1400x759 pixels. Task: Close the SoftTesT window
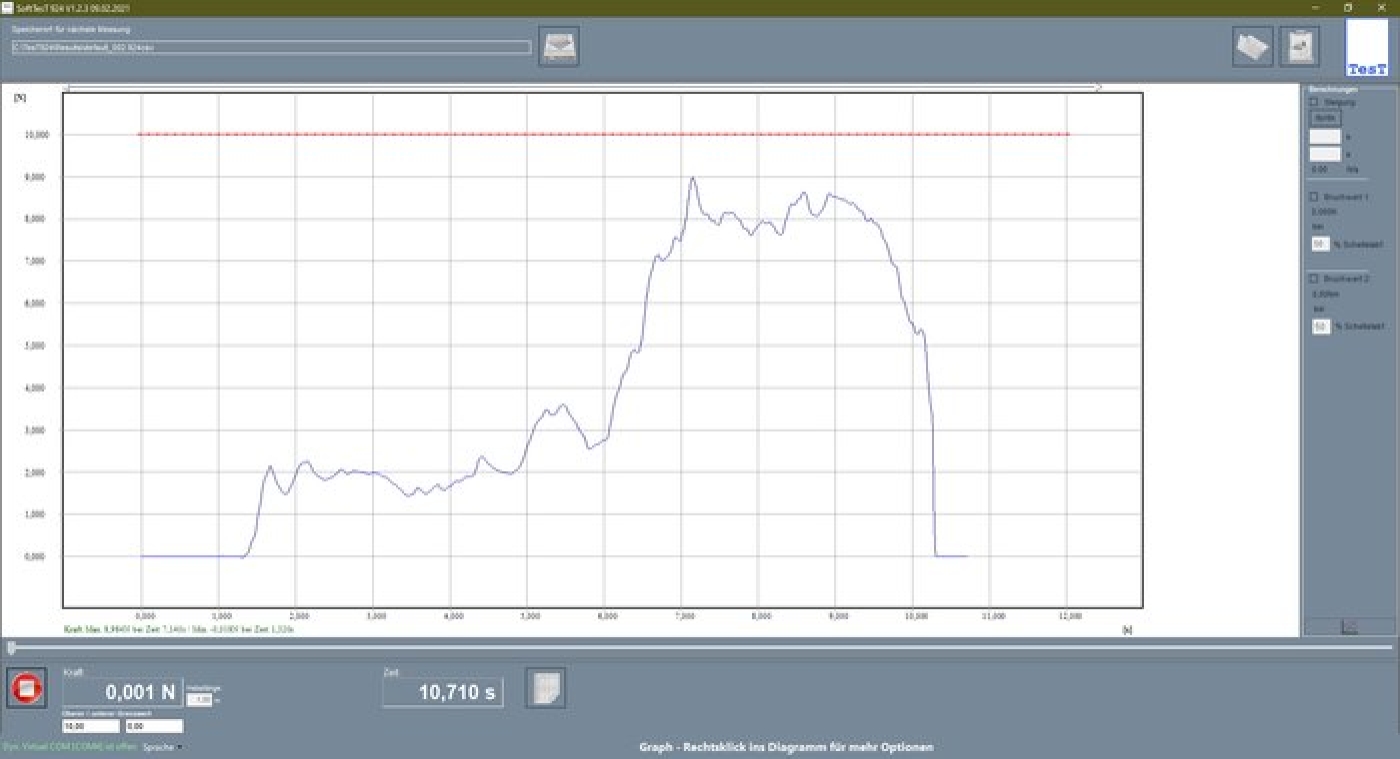(1383, 7)
